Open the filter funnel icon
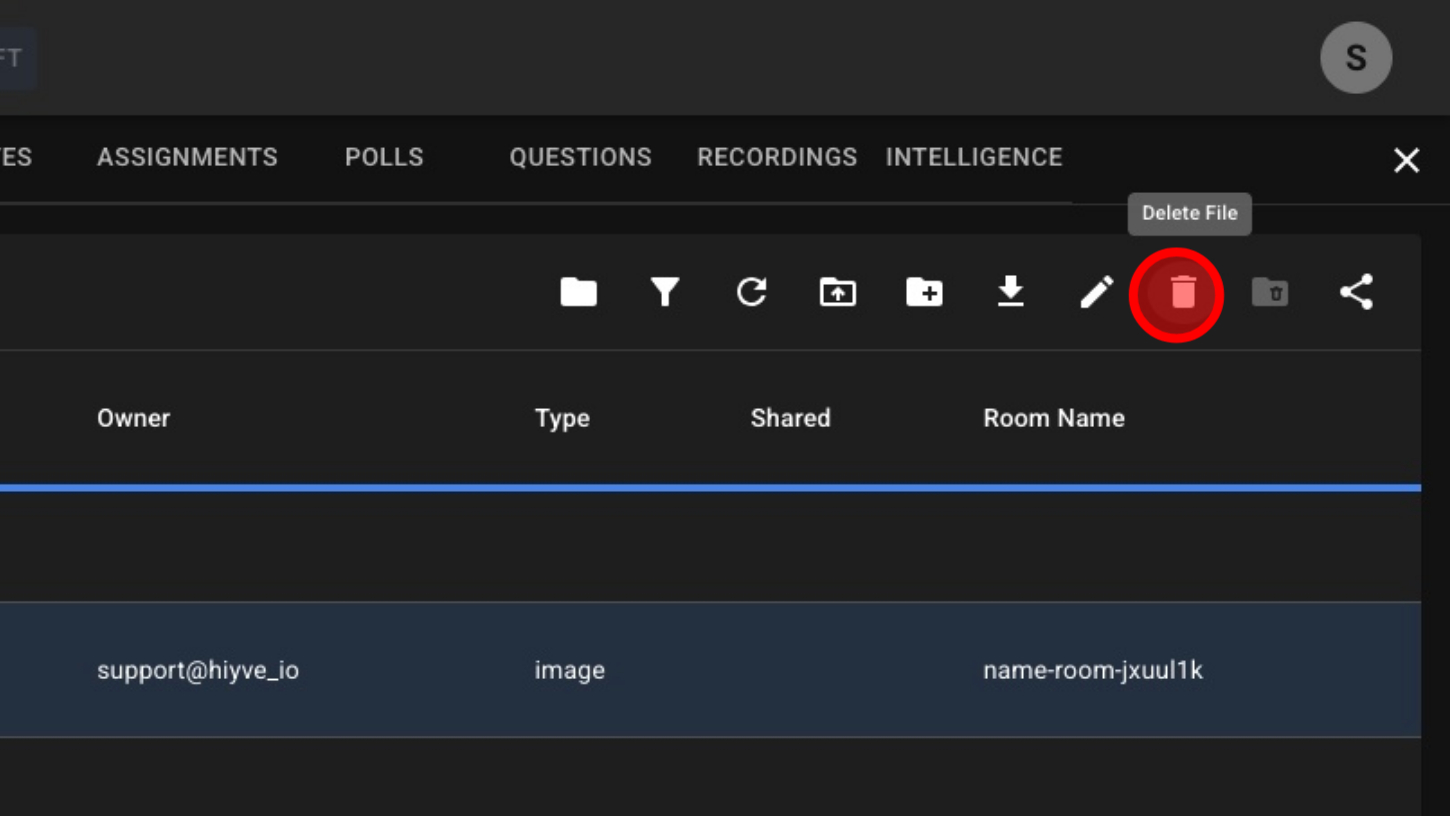1450x816 pixels. (665, 292)
